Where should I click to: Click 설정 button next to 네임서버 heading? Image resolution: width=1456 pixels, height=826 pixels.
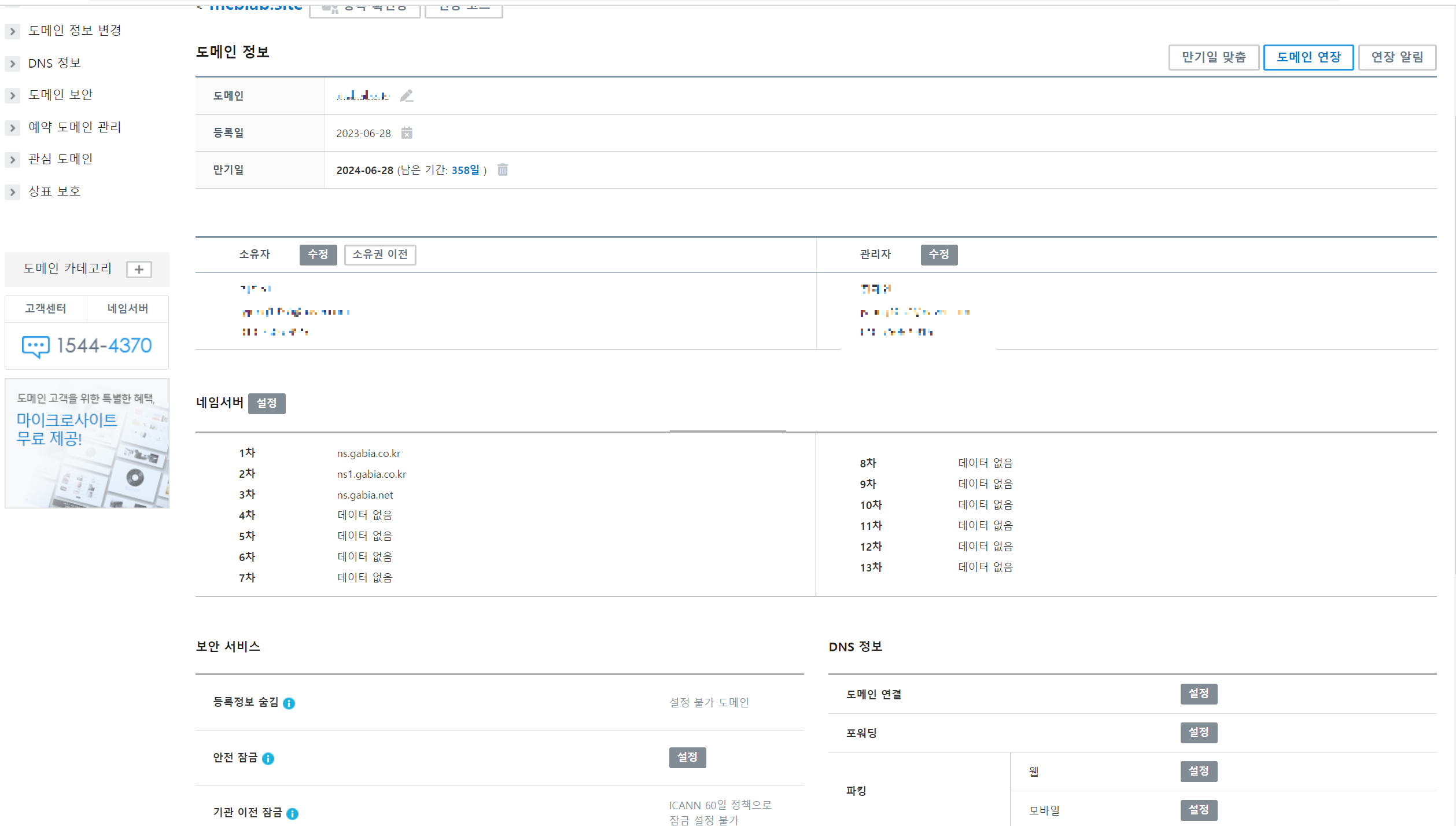(x=267, y=403)
